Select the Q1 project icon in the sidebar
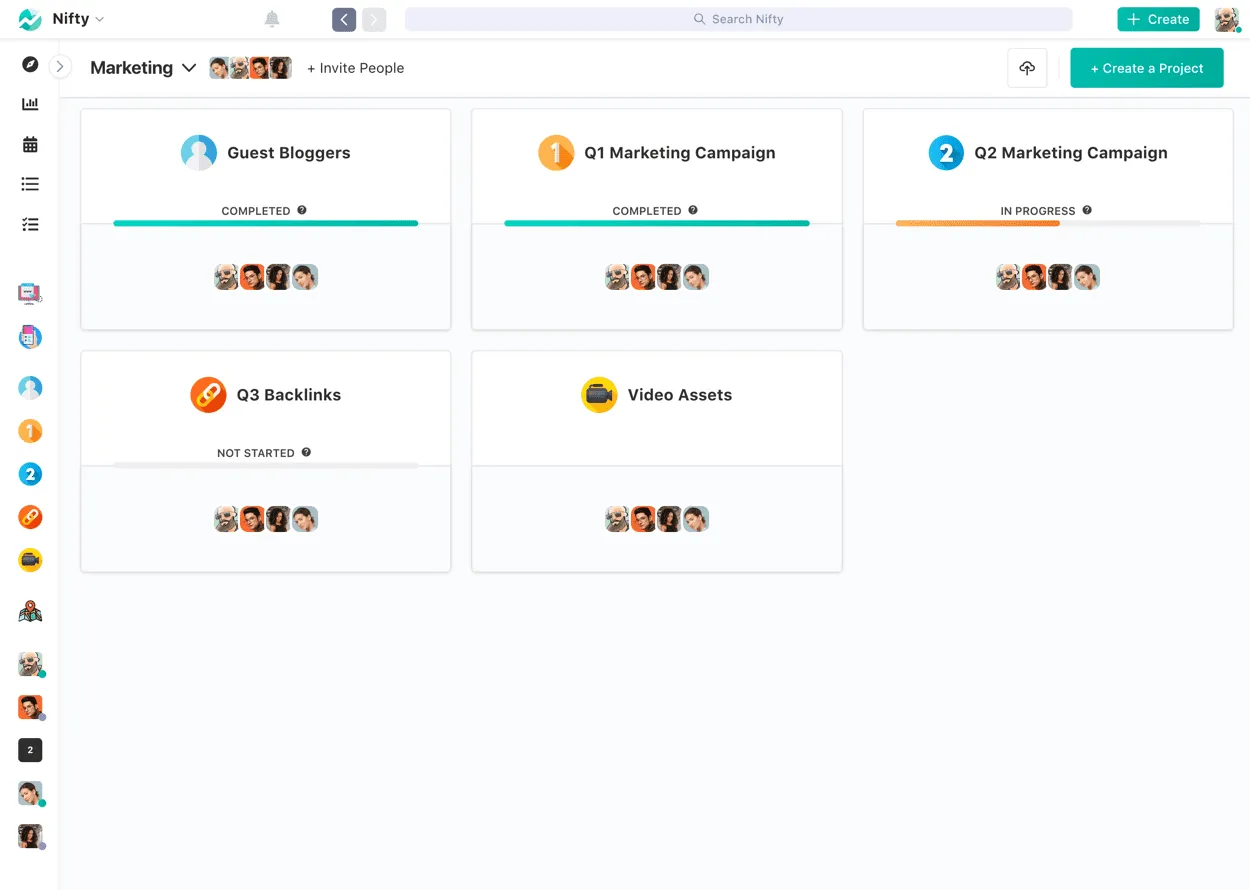 click(x=29, y=430)
